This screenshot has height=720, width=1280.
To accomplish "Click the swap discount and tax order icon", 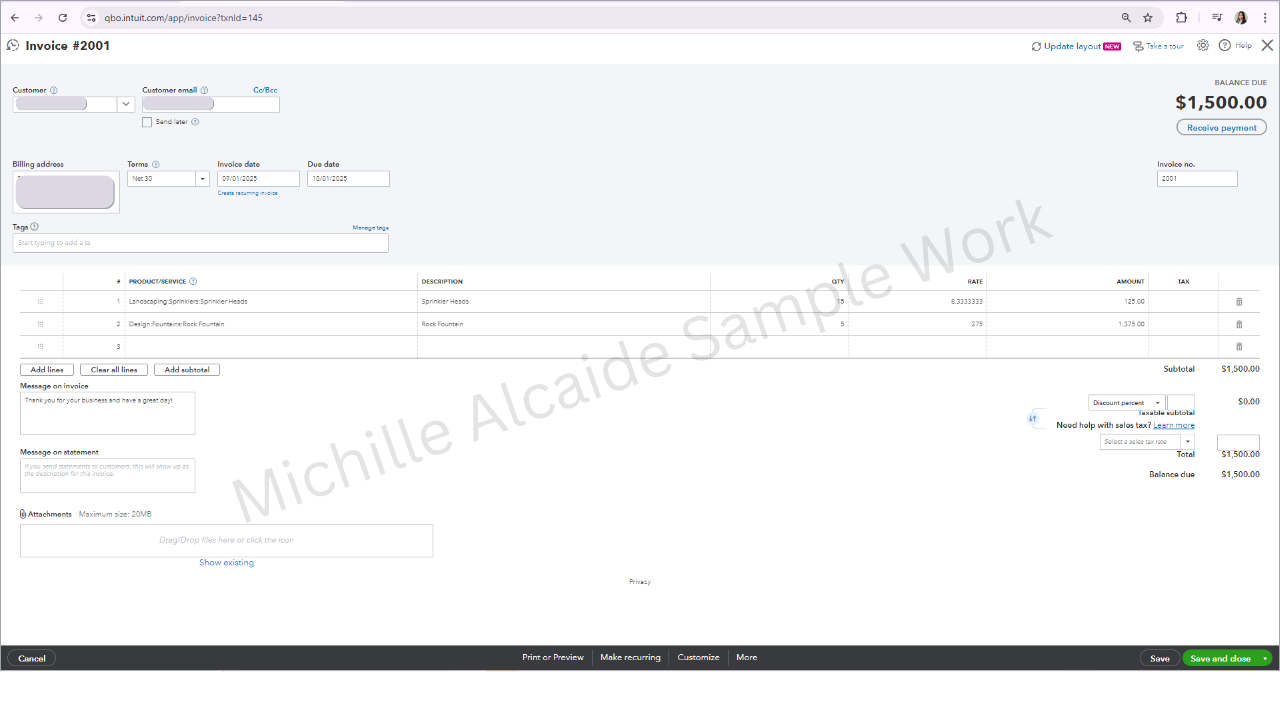I will (1033, 418).
